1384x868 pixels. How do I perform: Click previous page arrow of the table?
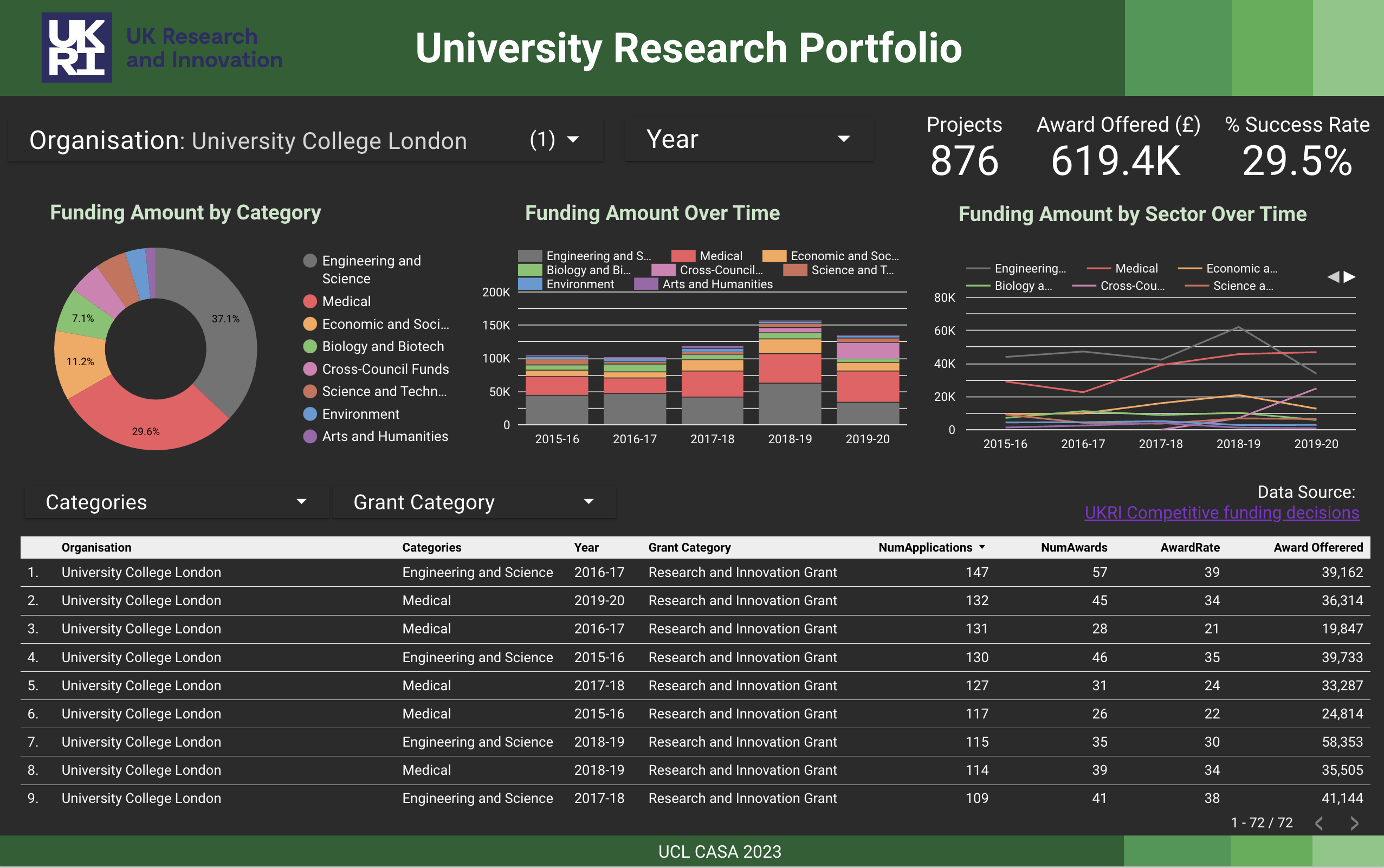(x=1319, y=823)
